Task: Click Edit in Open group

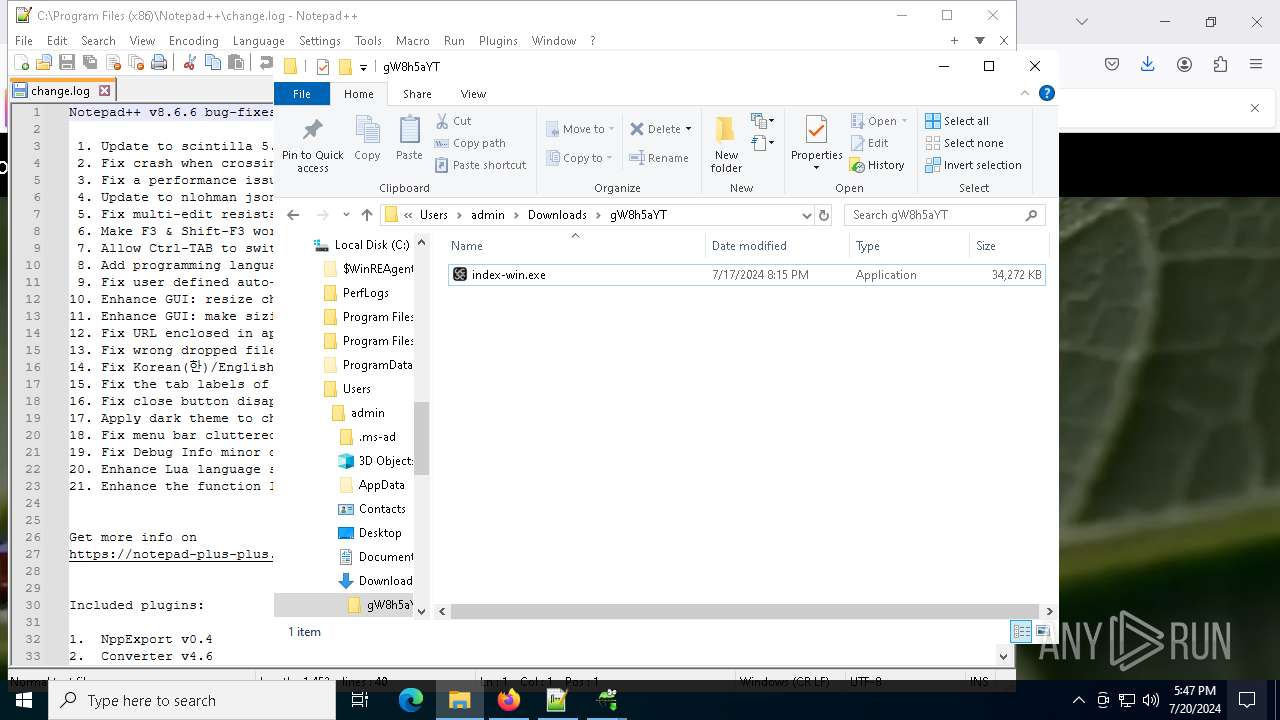Action: click(869, 143)
